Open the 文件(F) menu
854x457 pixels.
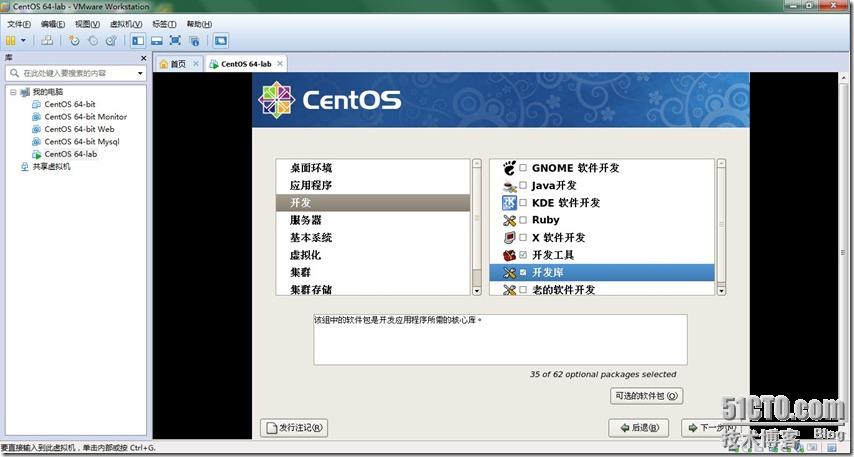click(x=19, y=24)
